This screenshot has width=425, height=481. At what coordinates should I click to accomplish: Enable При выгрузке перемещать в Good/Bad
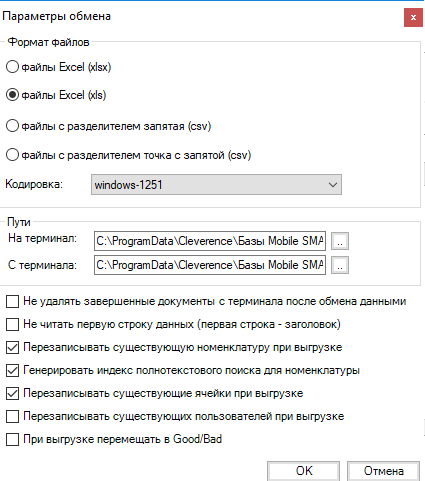click(12, 439)
